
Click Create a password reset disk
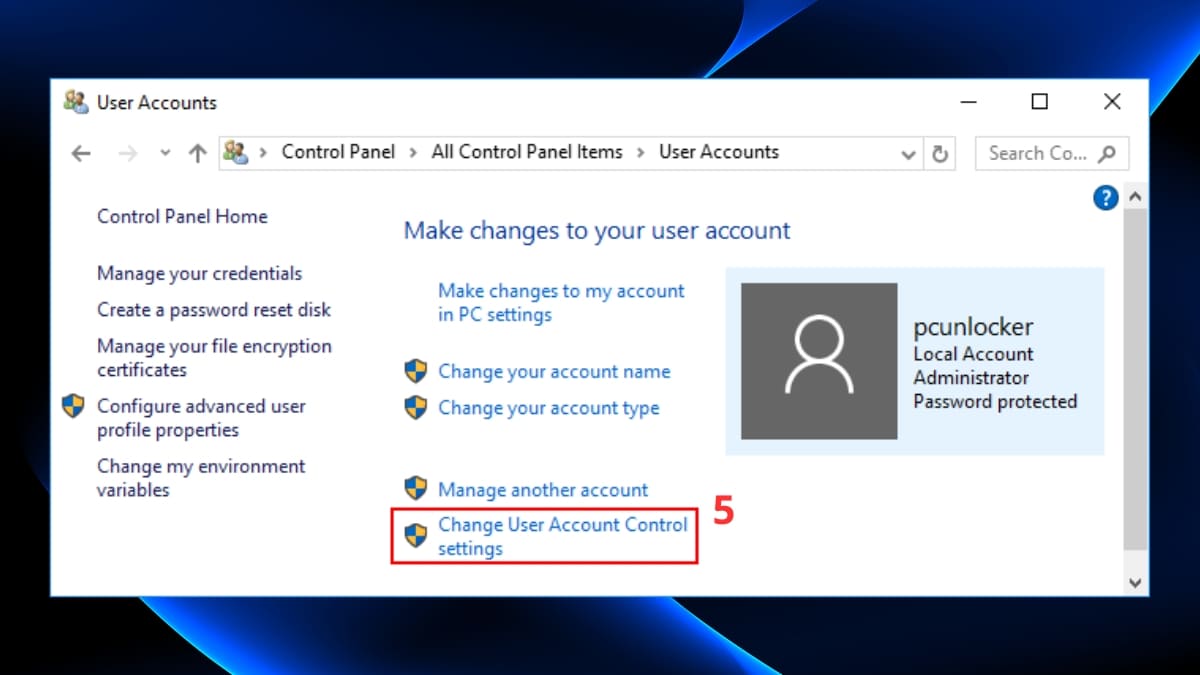(x=213, y=310)
